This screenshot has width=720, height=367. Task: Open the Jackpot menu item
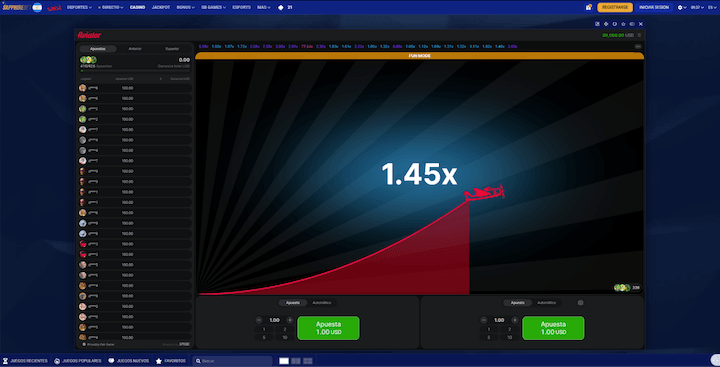tap(161, 7)
